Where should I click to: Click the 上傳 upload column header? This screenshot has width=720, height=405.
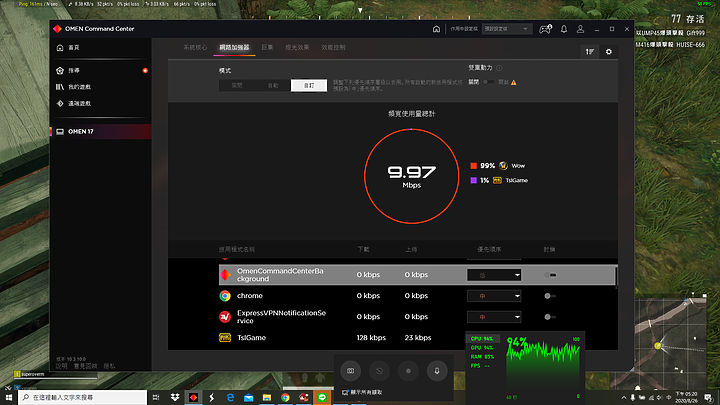point(411,249)
